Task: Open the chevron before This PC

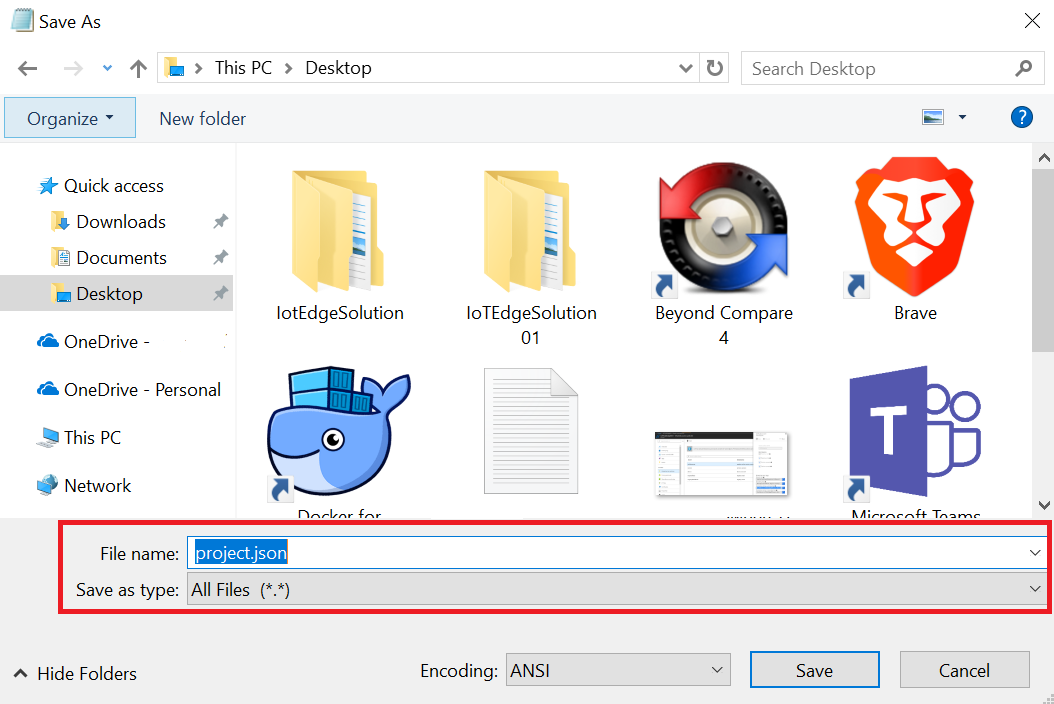Action: pyautogui.click(x=198, y=68)
